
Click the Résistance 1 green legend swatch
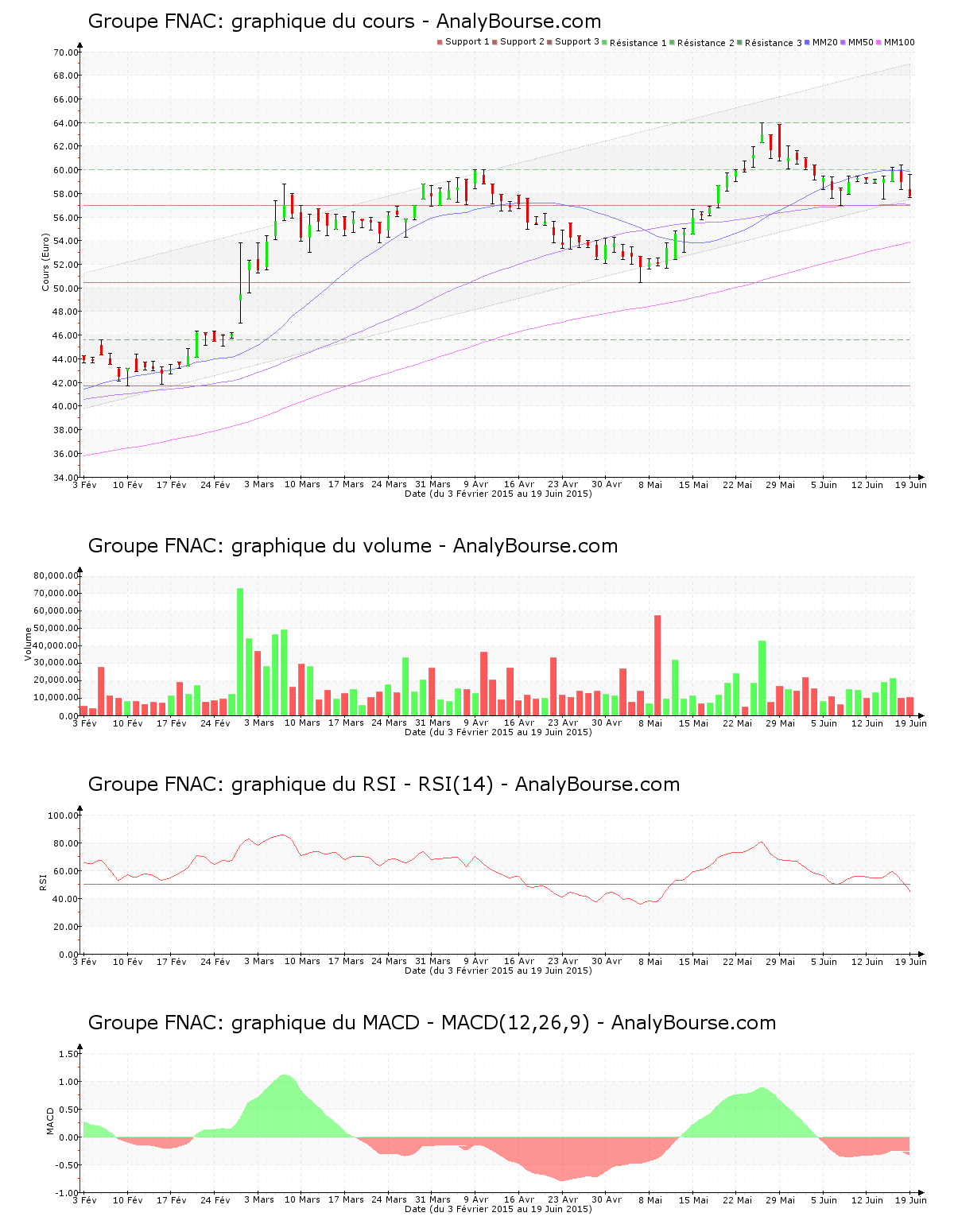click(x=605, y=42)
